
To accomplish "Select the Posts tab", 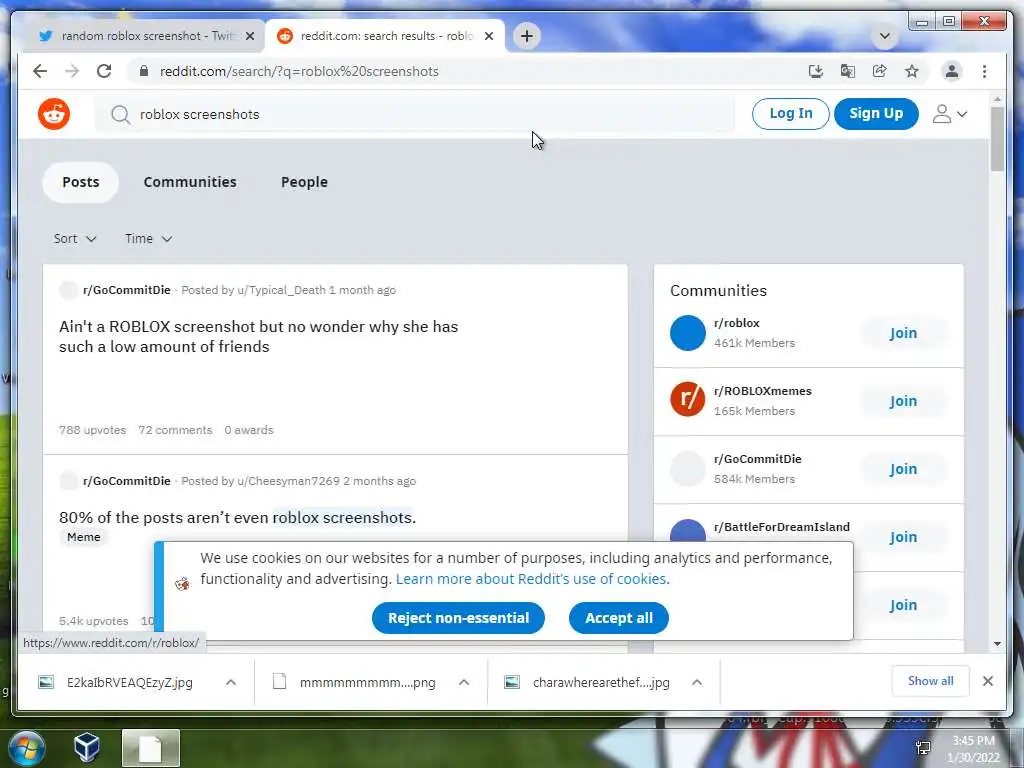I will (81, 182).
